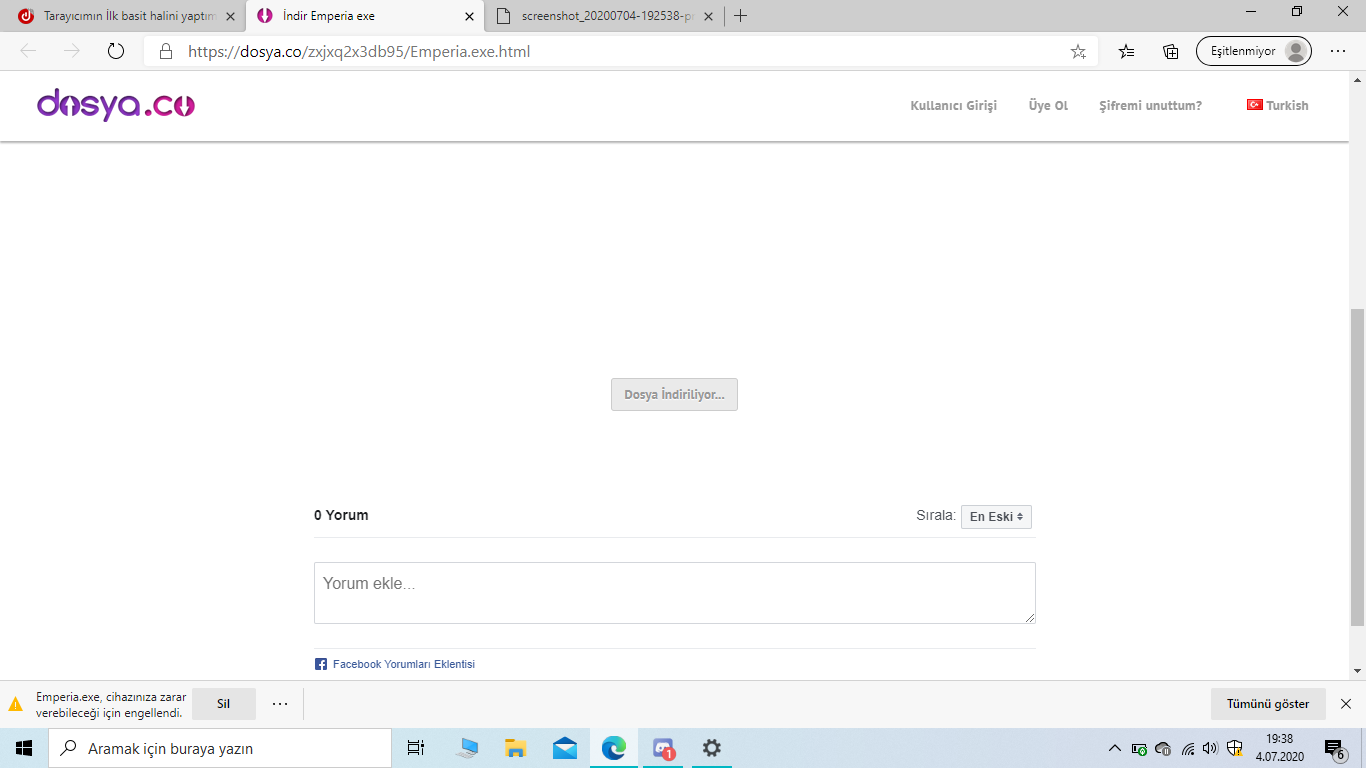The height and width of the screenshot is (768, 1366).
Task: Open the Favorites list icon
Action: [x=1127, y=51]
